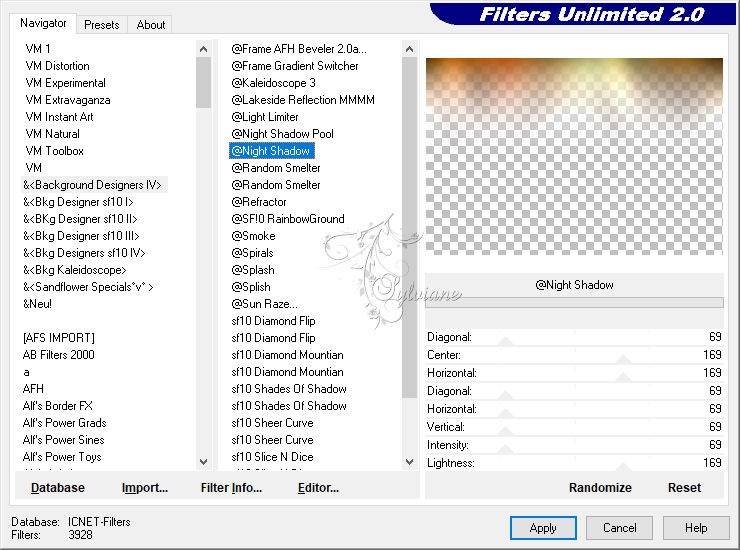The width and height of the screenshot is (740, 550).
Task: Select VM Experimental category
Action: tap(66, 83)
